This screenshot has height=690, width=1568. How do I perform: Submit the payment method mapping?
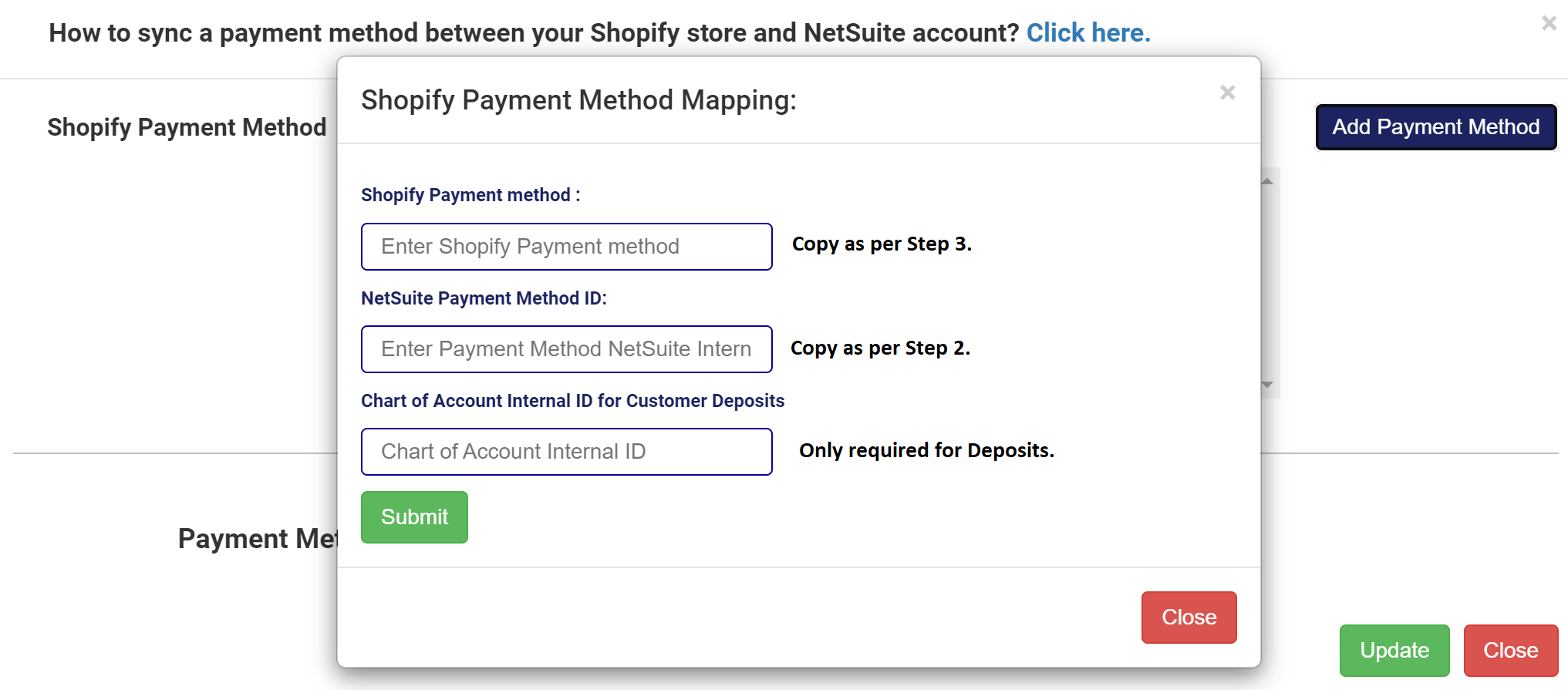(x=414, y=517)
